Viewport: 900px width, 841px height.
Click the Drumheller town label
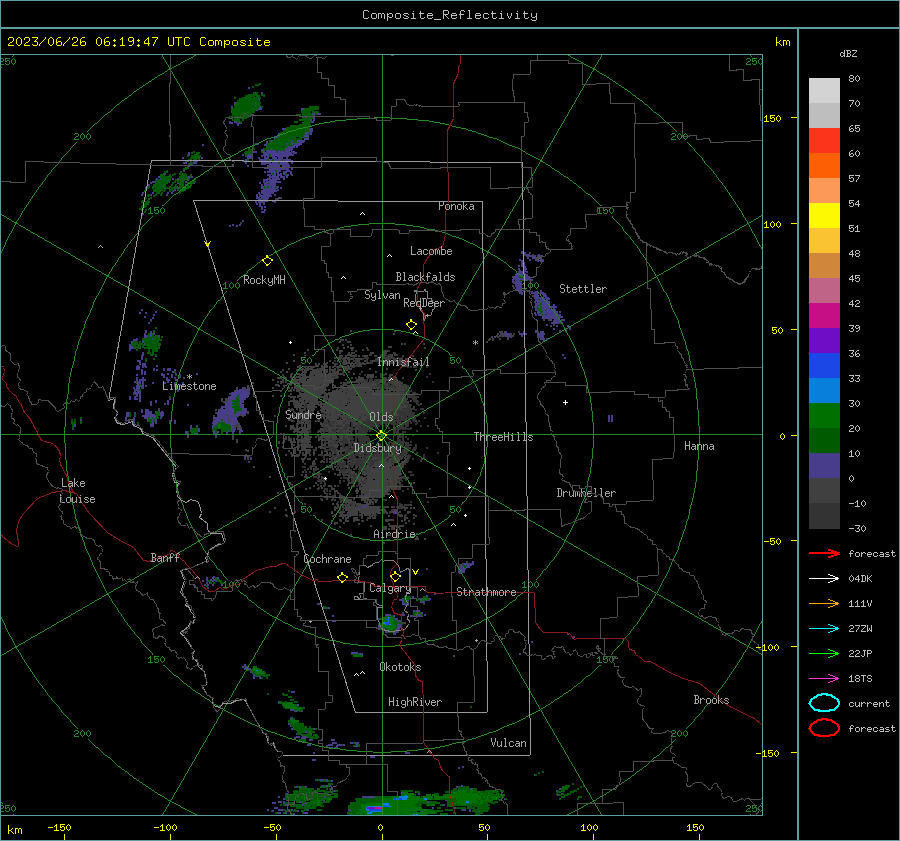click(x=586, y=493)
